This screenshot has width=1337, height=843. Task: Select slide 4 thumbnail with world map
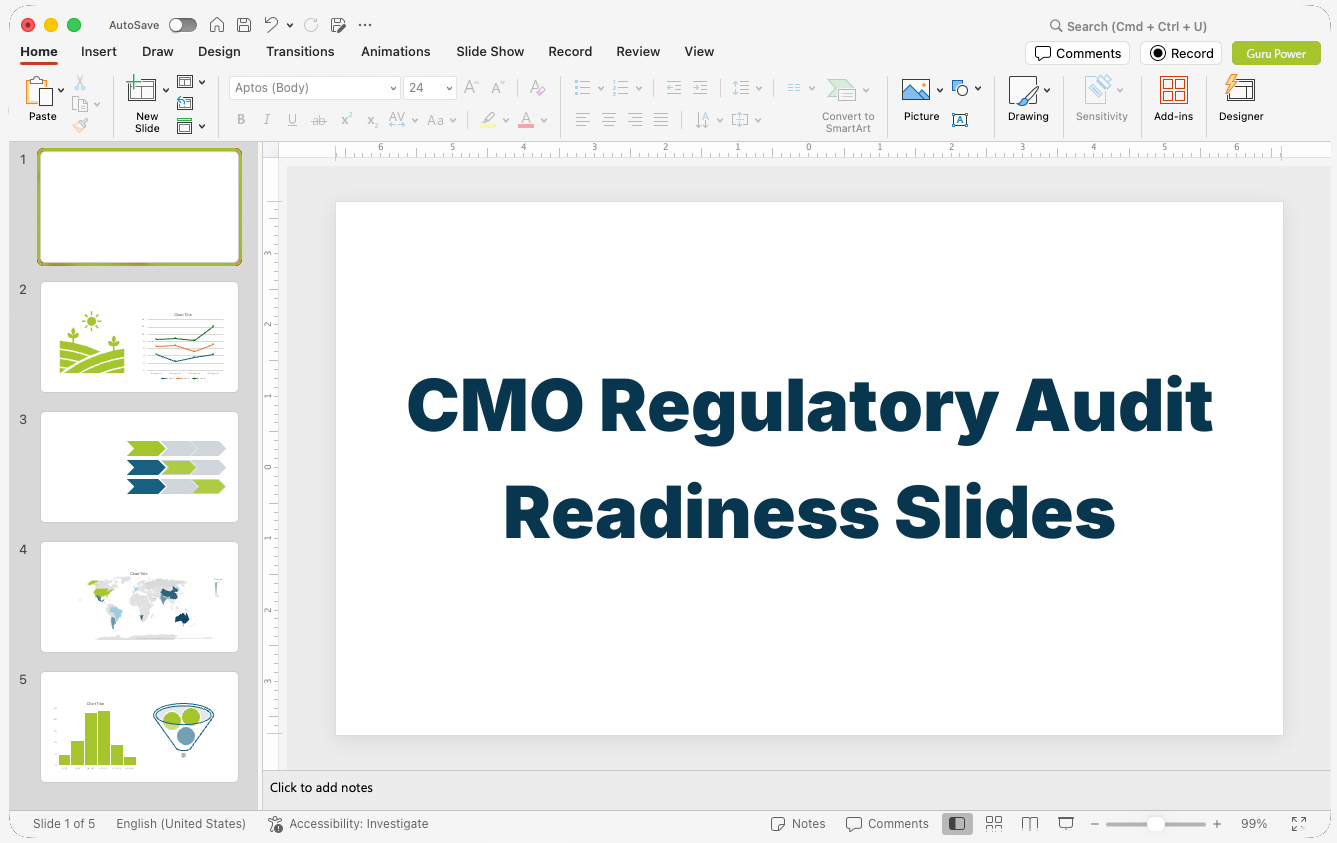(x=139, y=597)
